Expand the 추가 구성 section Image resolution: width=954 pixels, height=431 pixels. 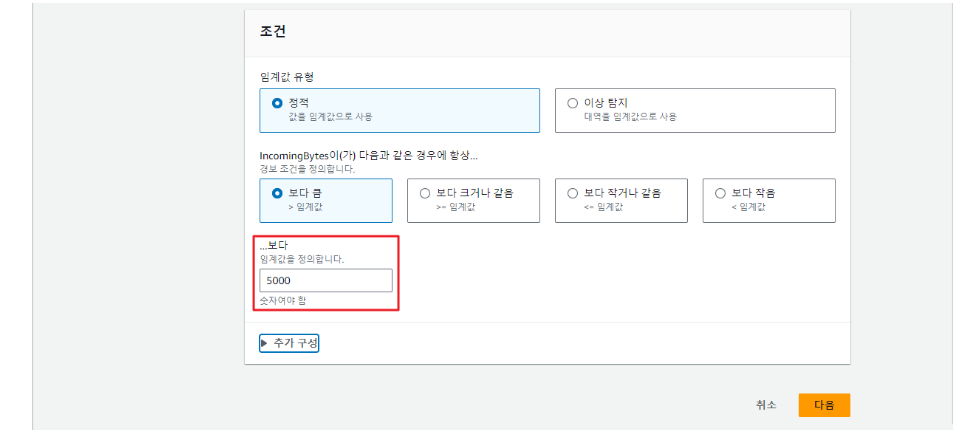(289, 343)
